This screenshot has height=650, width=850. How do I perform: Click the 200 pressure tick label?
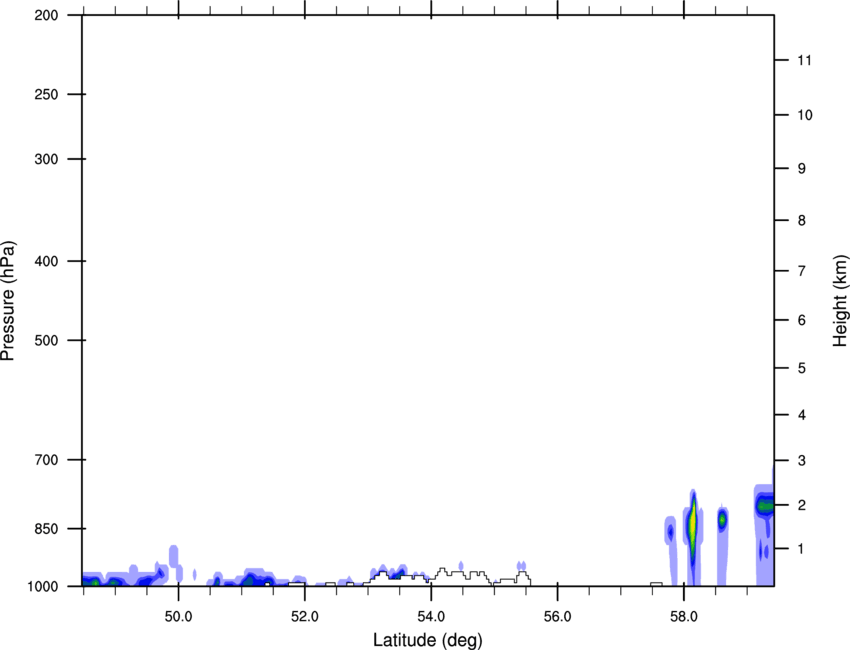click(x=46, y=15)
